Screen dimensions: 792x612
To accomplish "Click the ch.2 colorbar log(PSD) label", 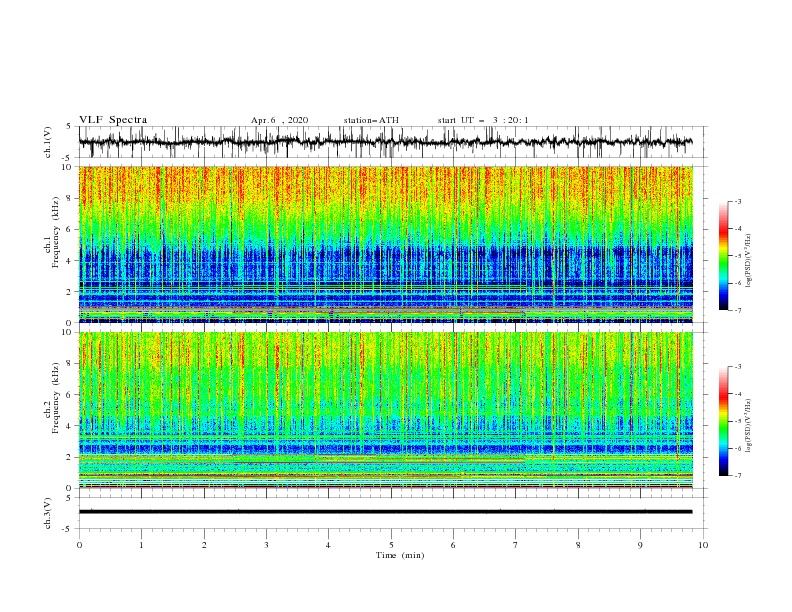I will (x=749, y=426).
